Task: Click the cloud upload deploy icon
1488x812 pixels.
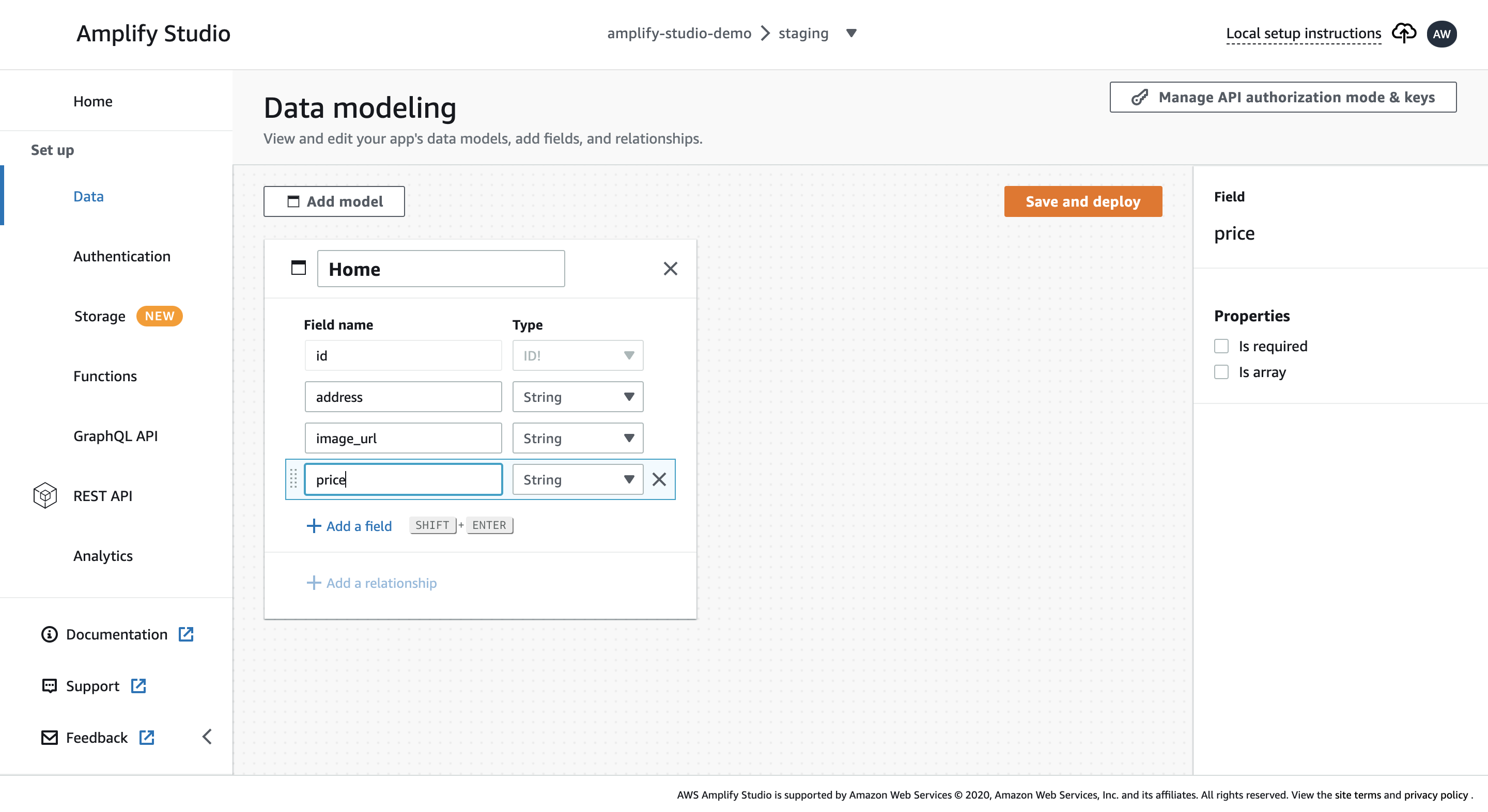Action: 1403,33
